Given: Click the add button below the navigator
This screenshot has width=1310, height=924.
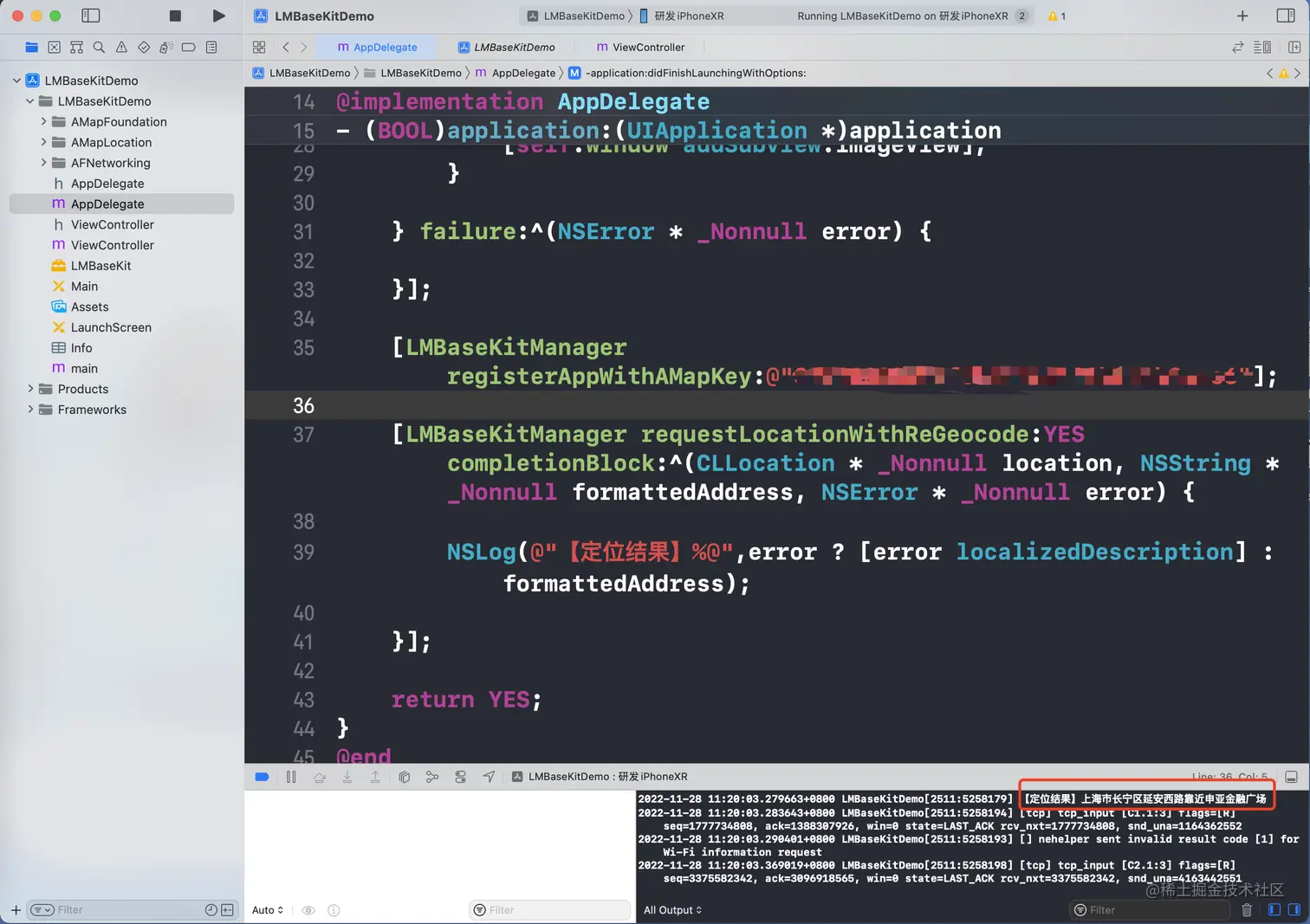Looking at the screenshot, I should 16,910.
